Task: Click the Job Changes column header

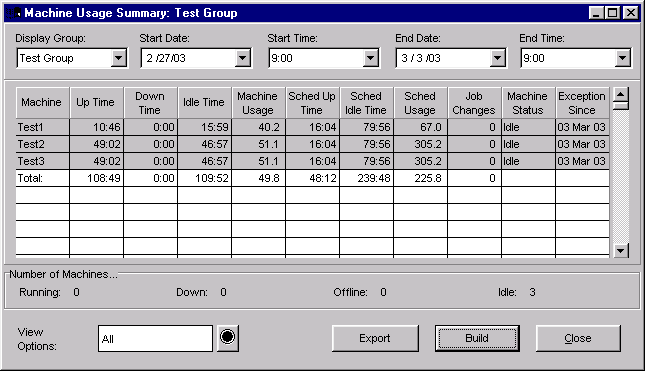Action: (474, 102)
